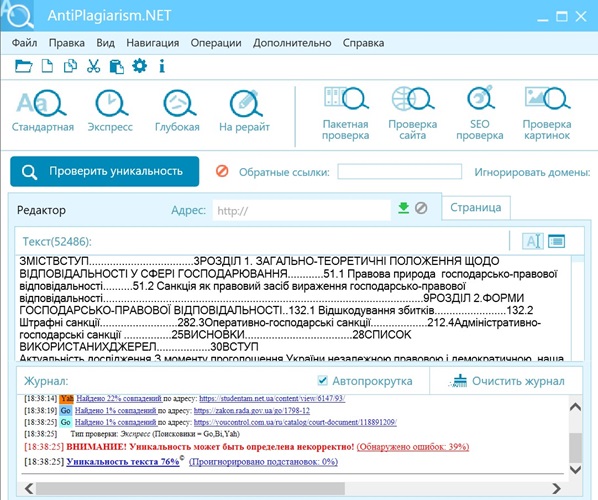The height and width of the screenshot is (500, 598).
Task: Create new document with blank page icon
Action: tap(47, 66)
